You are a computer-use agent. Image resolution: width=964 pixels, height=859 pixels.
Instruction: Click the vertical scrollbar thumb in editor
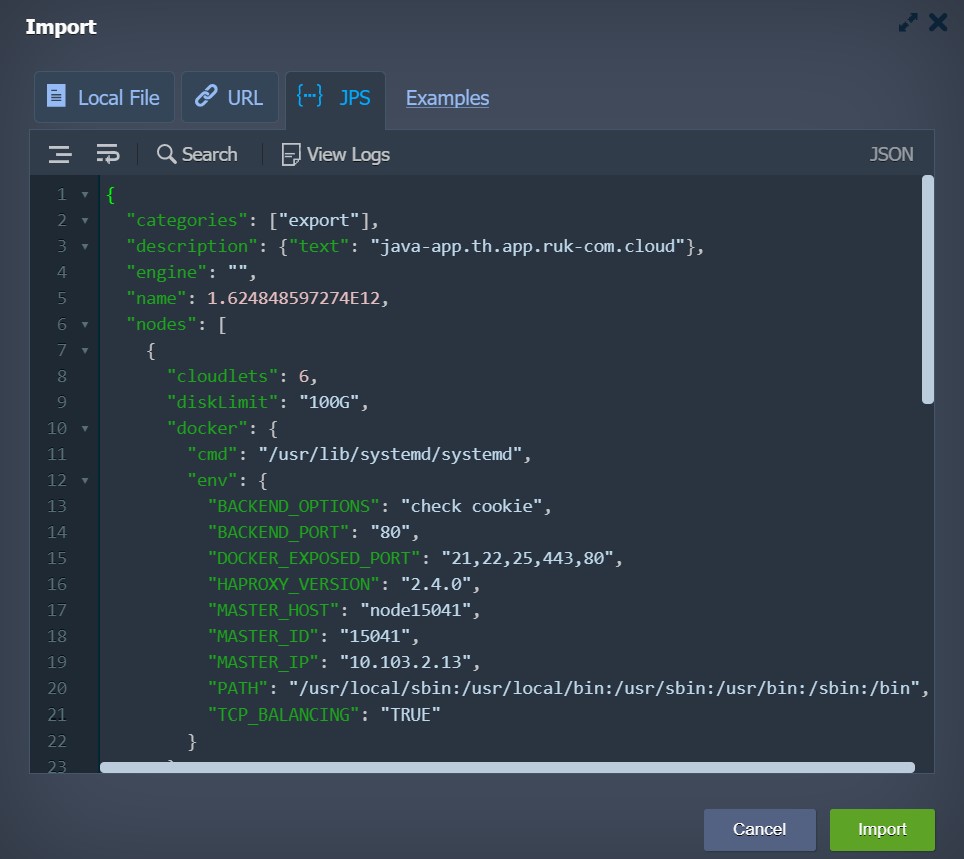[x=928, y=290]
